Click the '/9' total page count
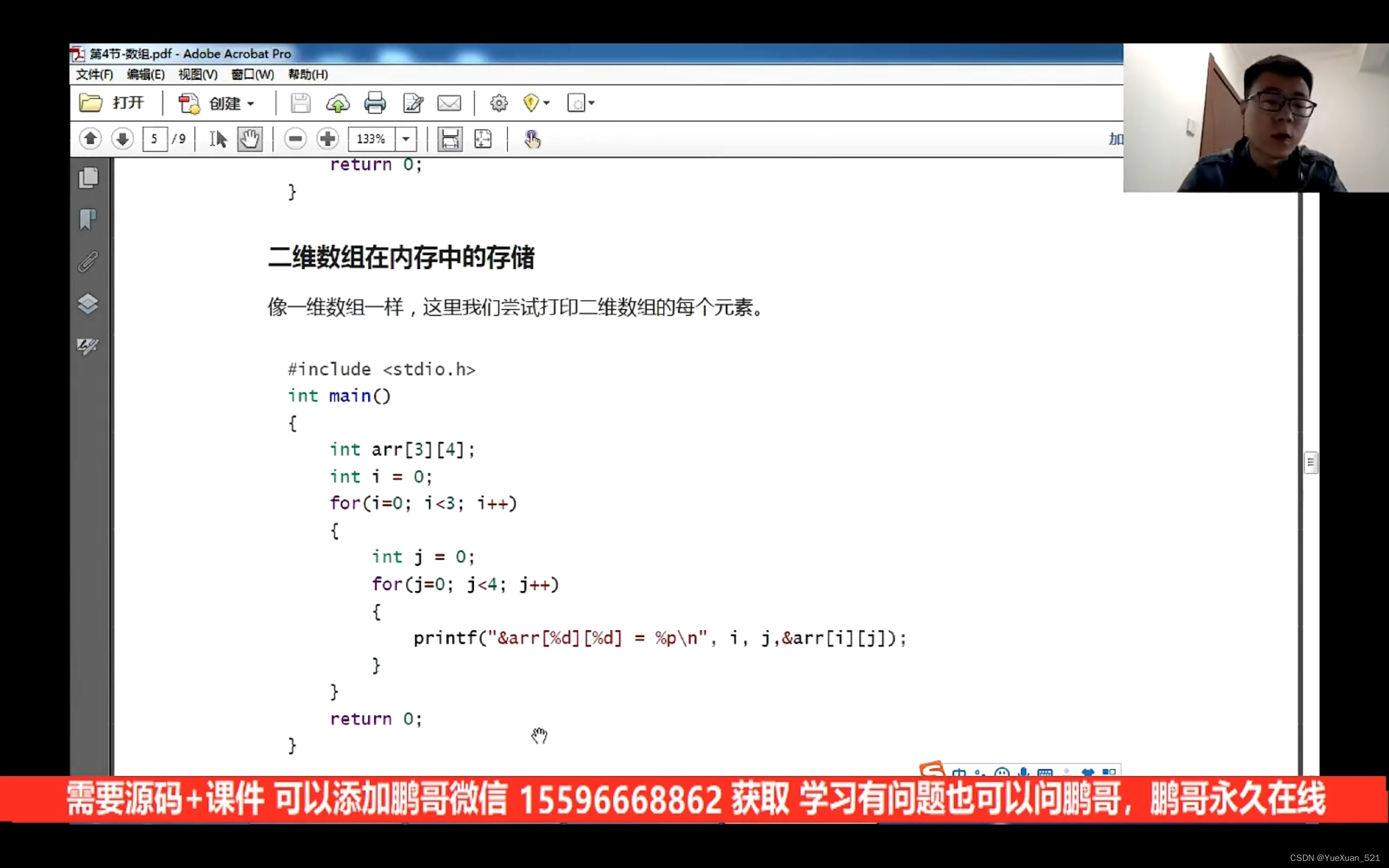The height and width of the screenshot is (868, 1389). click(x=179, y=139)
